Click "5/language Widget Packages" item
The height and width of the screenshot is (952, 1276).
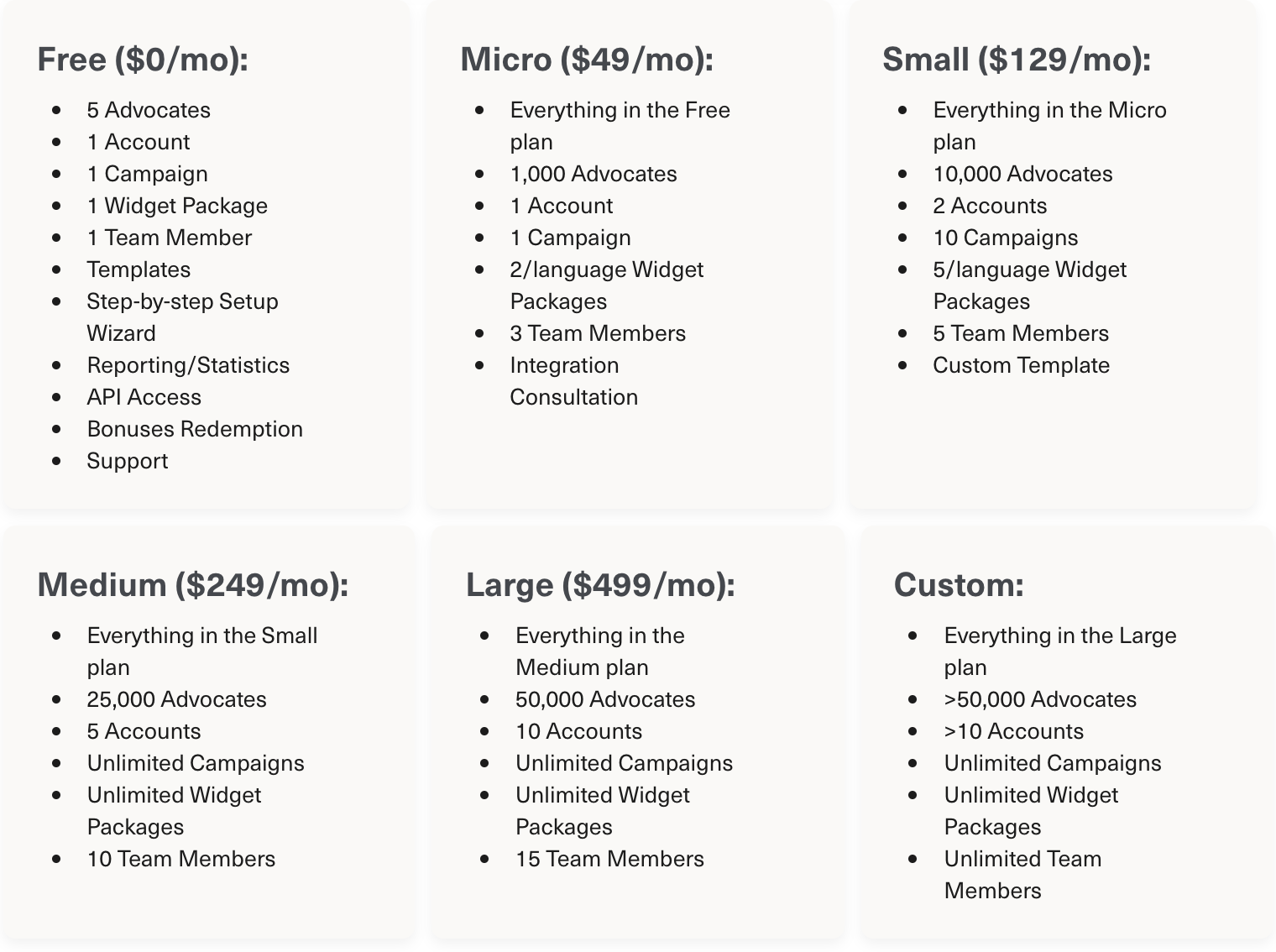(1029, 285)
